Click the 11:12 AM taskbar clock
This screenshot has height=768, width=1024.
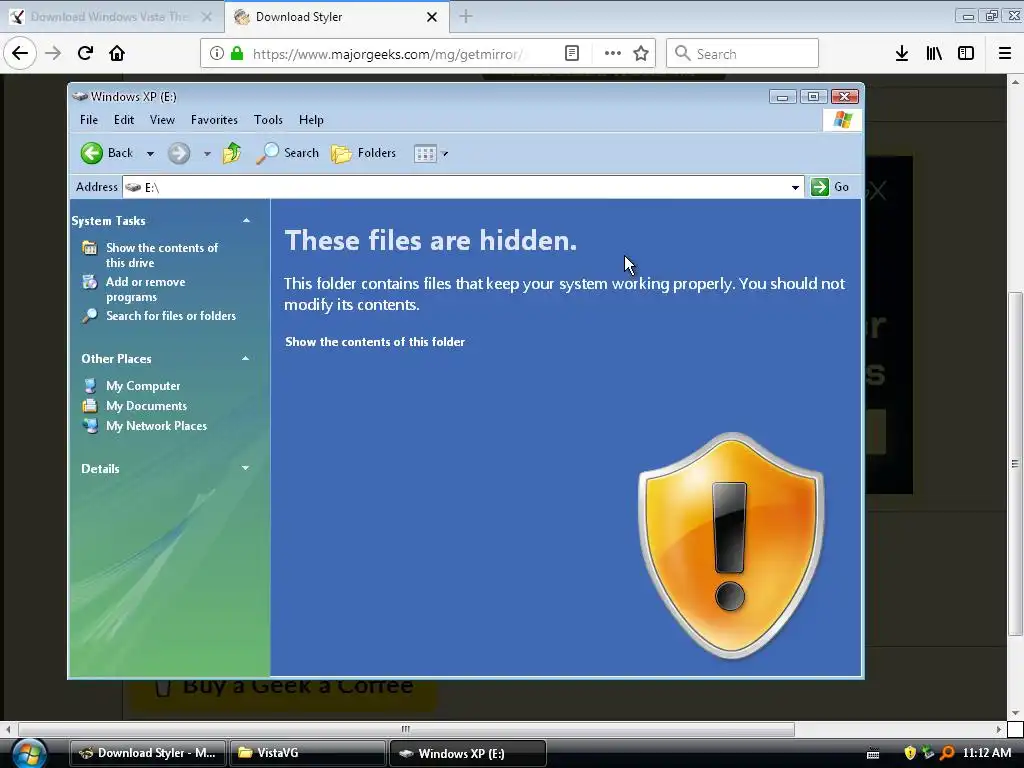[x=987, y=753]
